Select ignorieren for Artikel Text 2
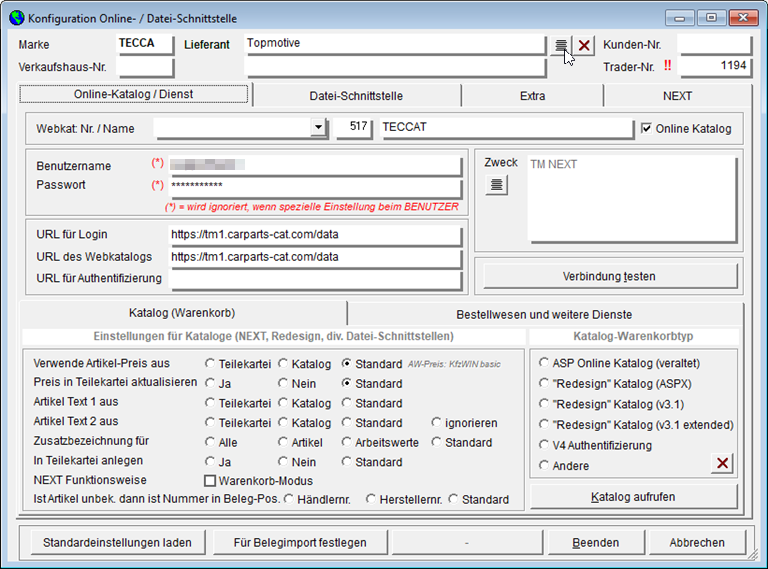768x569 pixels. point(436,422)
